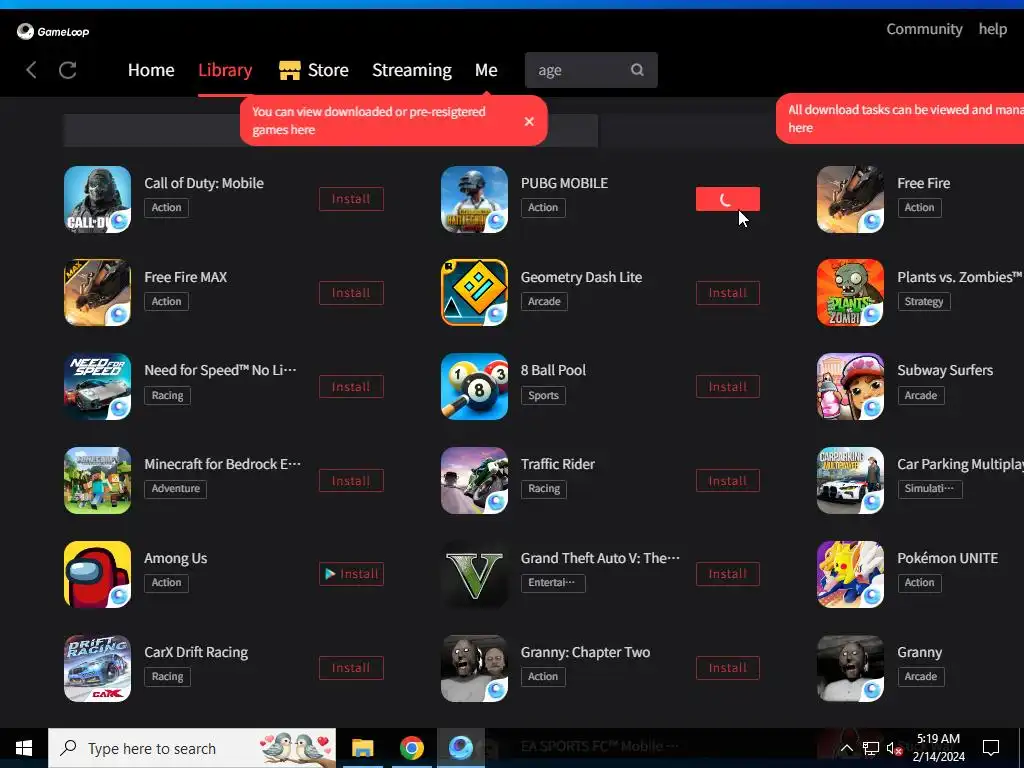
Task: Open the Call of Duty: Mobile game icon
Action: click(97, 199)
